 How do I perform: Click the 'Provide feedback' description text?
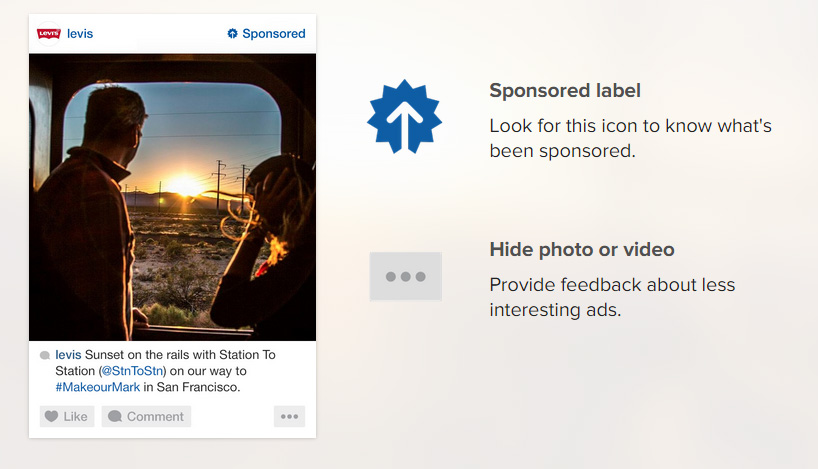click(x=612, y=297)
